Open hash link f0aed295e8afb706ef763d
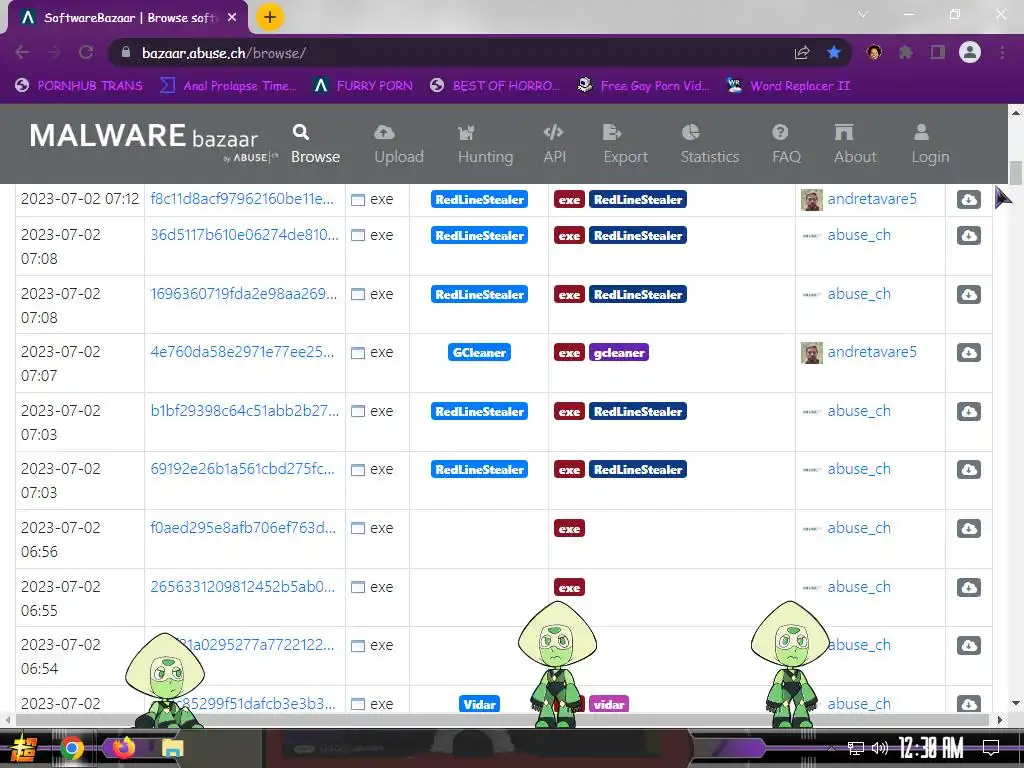 click(x=243, y=527)
